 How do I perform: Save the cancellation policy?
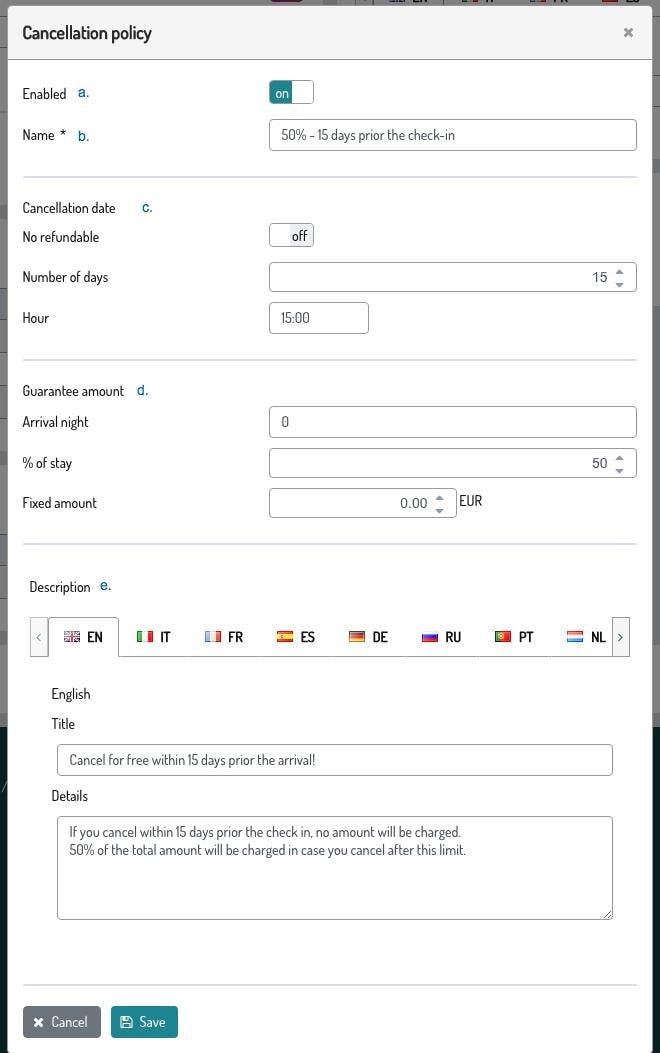click(144, 1022)
